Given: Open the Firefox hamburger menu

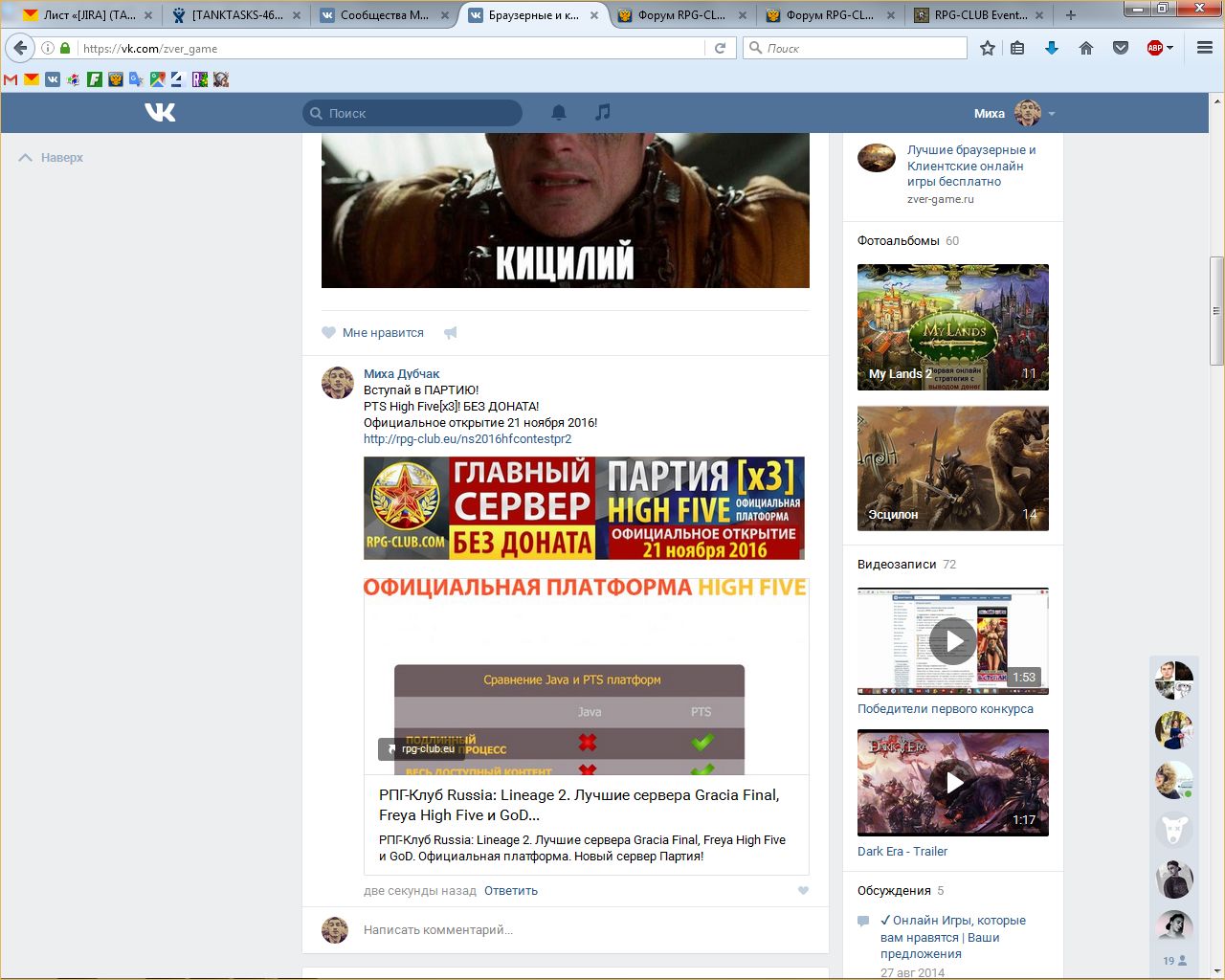Looking at the screenshot, I should [1205, 48].
